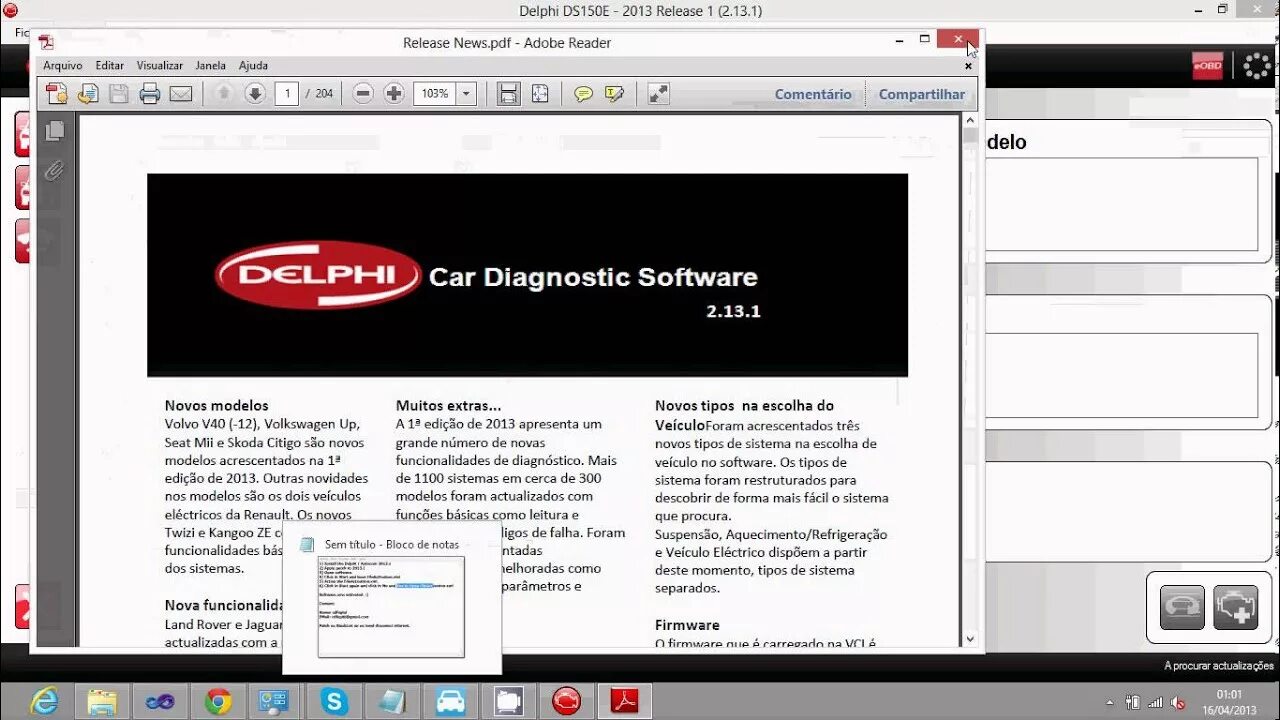Click the OBD icon in the Delphi window

pyautogui.click(x=1207, y=66)
